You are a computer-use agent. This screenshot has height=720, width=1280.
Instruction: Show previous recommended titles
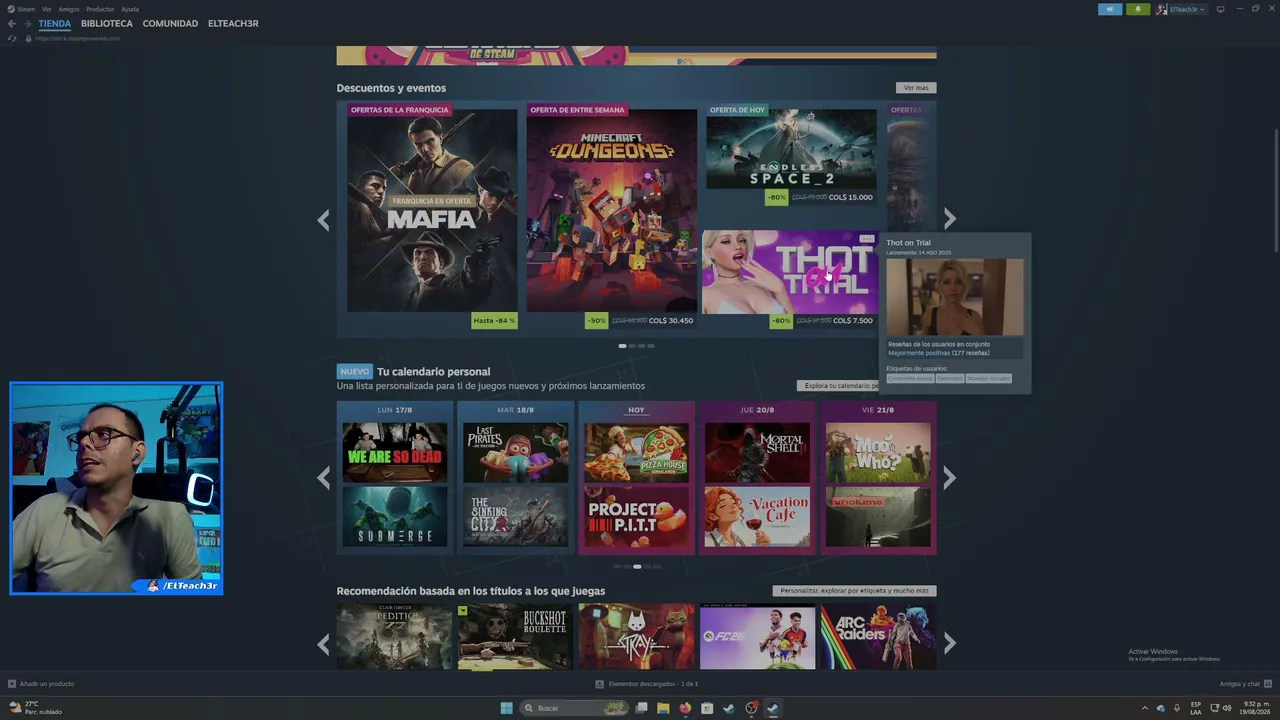pyautogui.click(x=323, y=644)
